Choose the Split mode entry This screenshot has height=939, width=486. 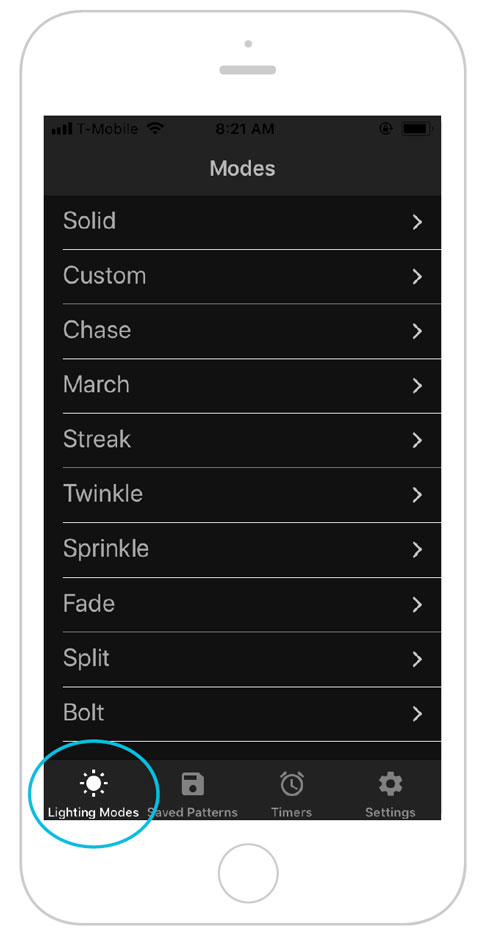point(242,659)
